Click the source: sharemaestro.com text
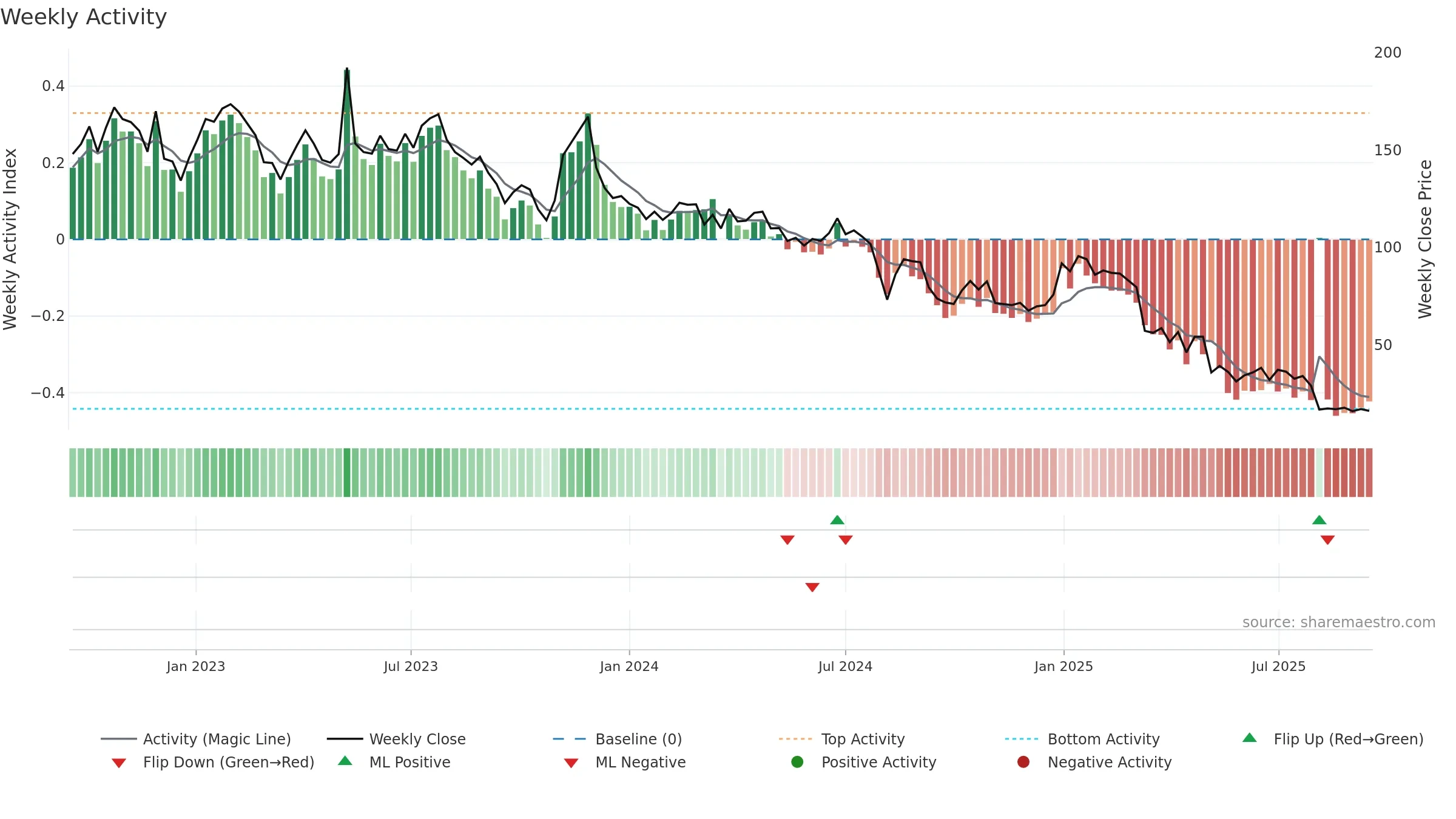This screenshot has height=819, width=1456. click(1339, 622)
